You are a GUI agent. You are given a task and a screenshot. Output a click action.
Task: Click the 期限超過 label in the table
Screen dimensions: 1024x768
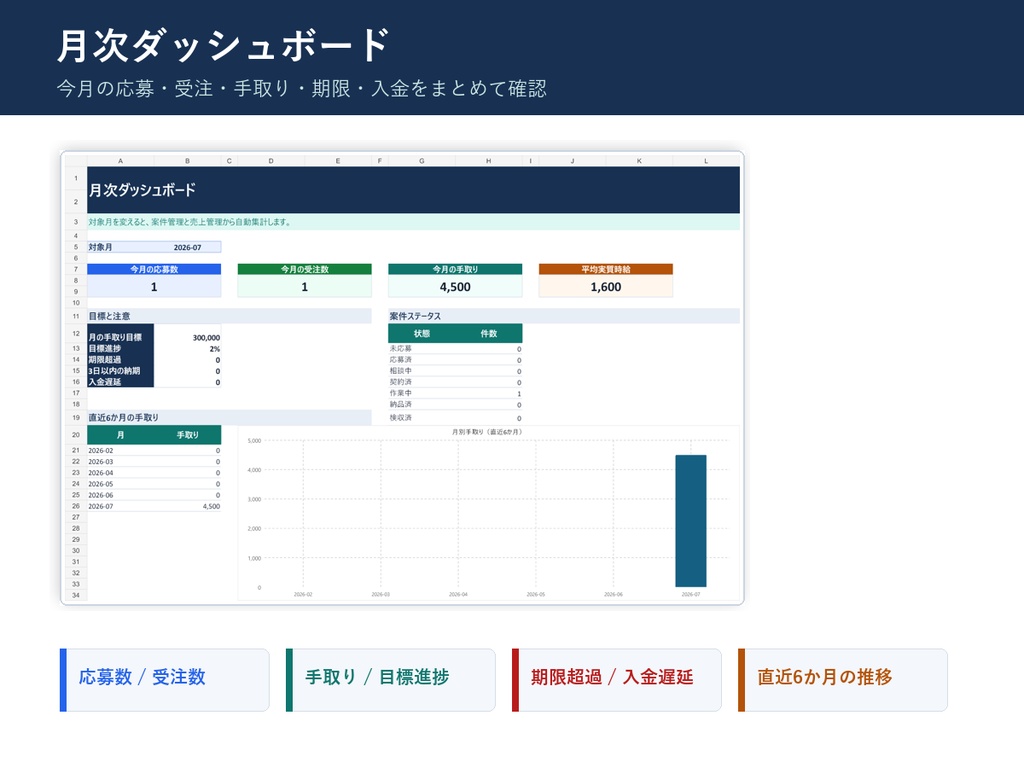coord(120,360)
